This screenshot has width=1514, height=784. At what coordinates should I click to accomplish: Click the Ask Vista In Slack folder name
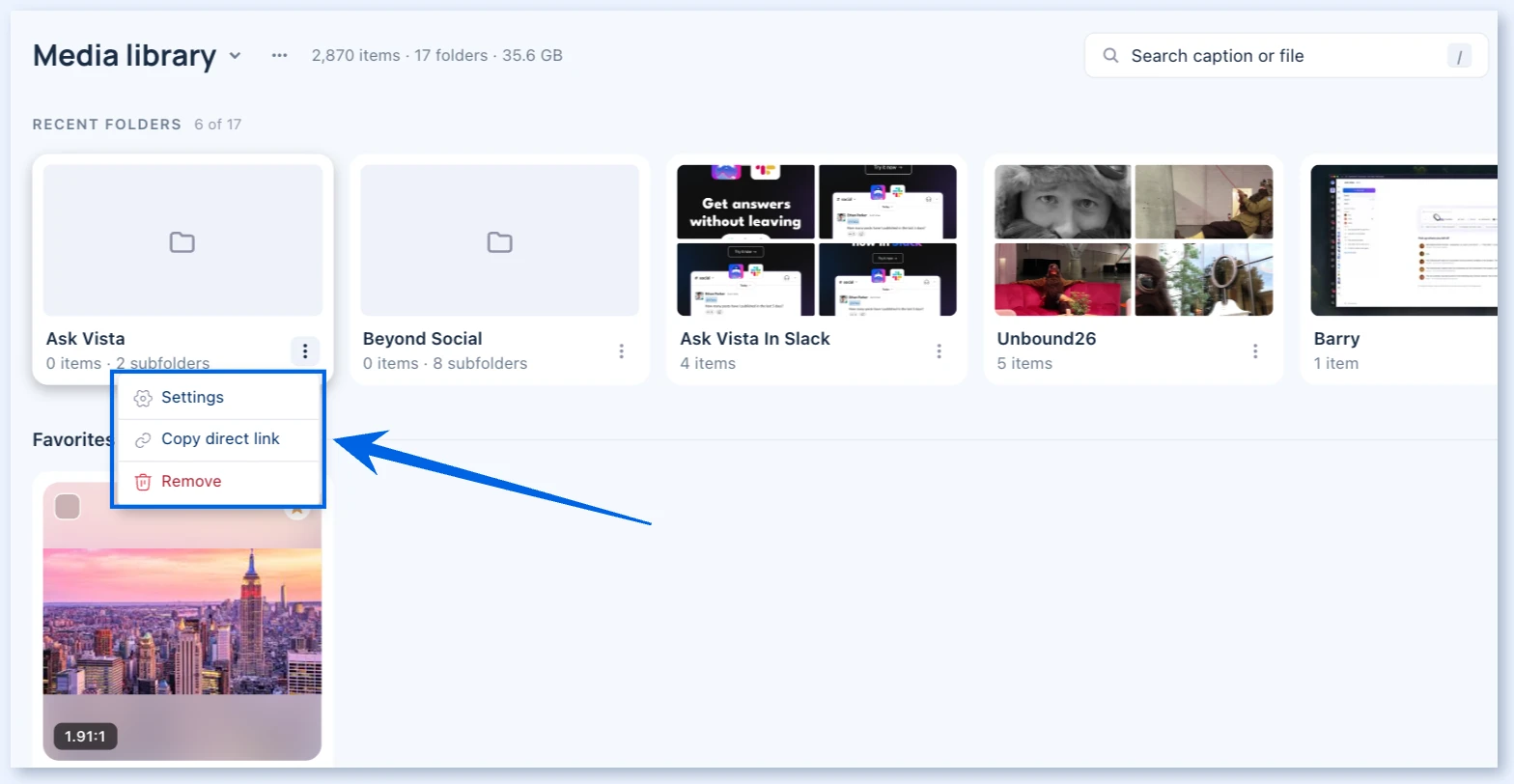pyautogui.click(x=755, y=339)
